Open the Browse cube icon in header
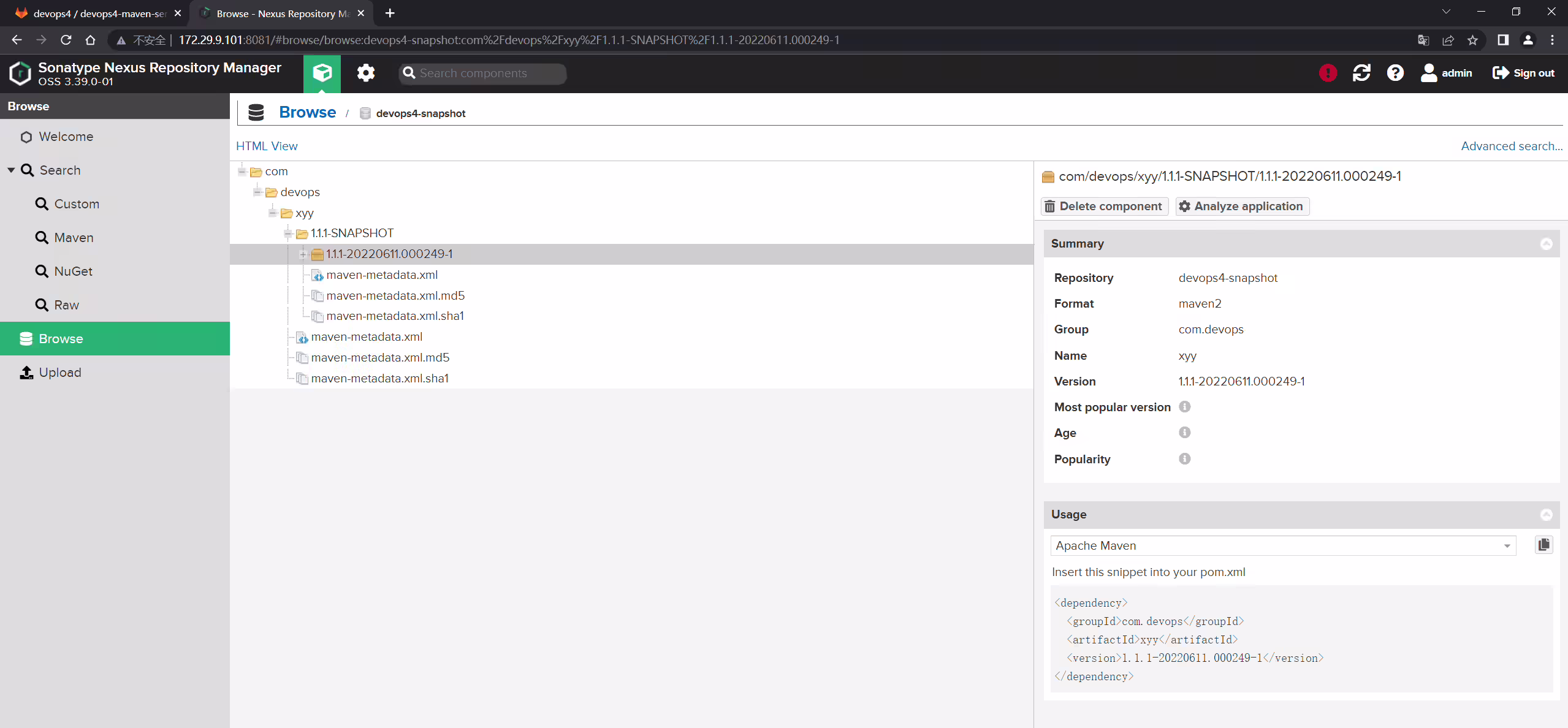Image resolution: width=1568 pixels, height=728 pixels. [x=322, y=73]
